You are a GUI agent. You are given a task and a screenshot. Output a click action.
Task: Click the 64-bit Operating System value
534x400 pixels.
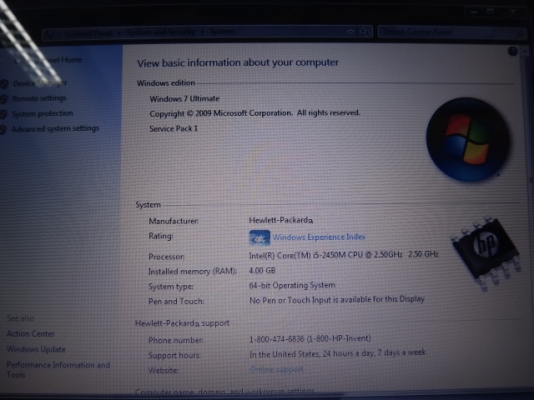coord(292,285)
